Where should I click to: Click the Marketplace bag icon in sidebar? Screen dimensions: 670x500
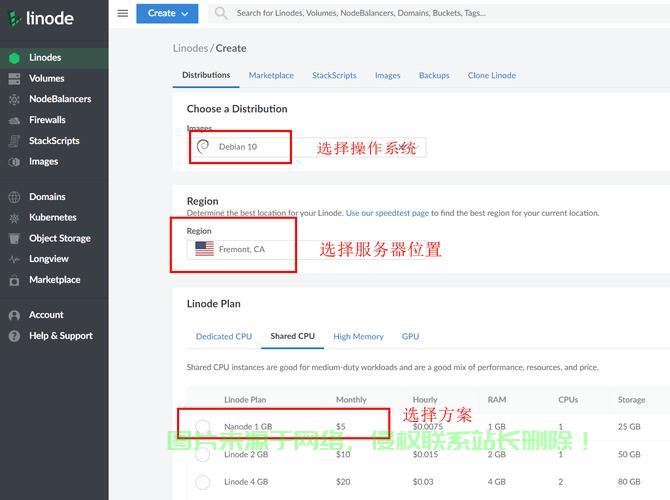tap(14, 280)
